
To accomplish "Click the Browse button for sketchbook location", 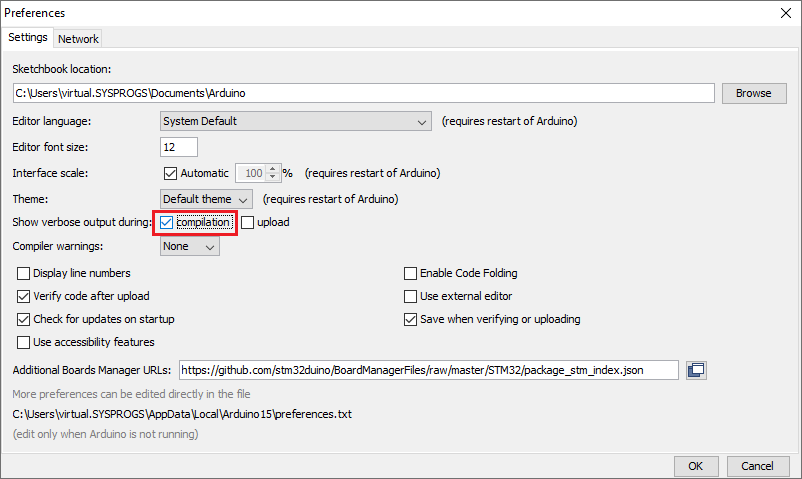I will (754, 93).
